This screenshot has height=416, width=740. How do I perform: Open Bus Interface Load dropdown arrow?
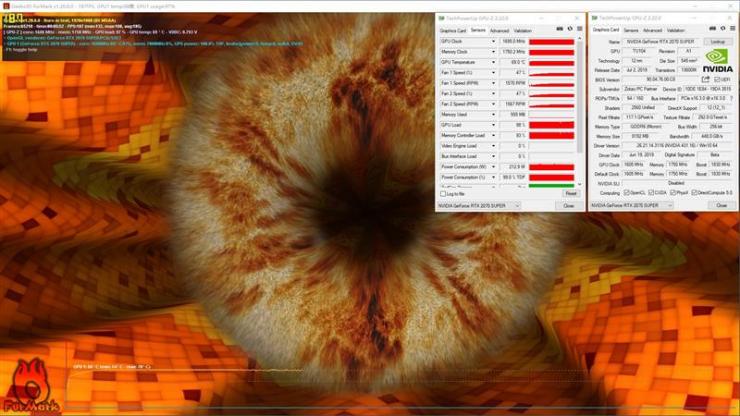494,156
